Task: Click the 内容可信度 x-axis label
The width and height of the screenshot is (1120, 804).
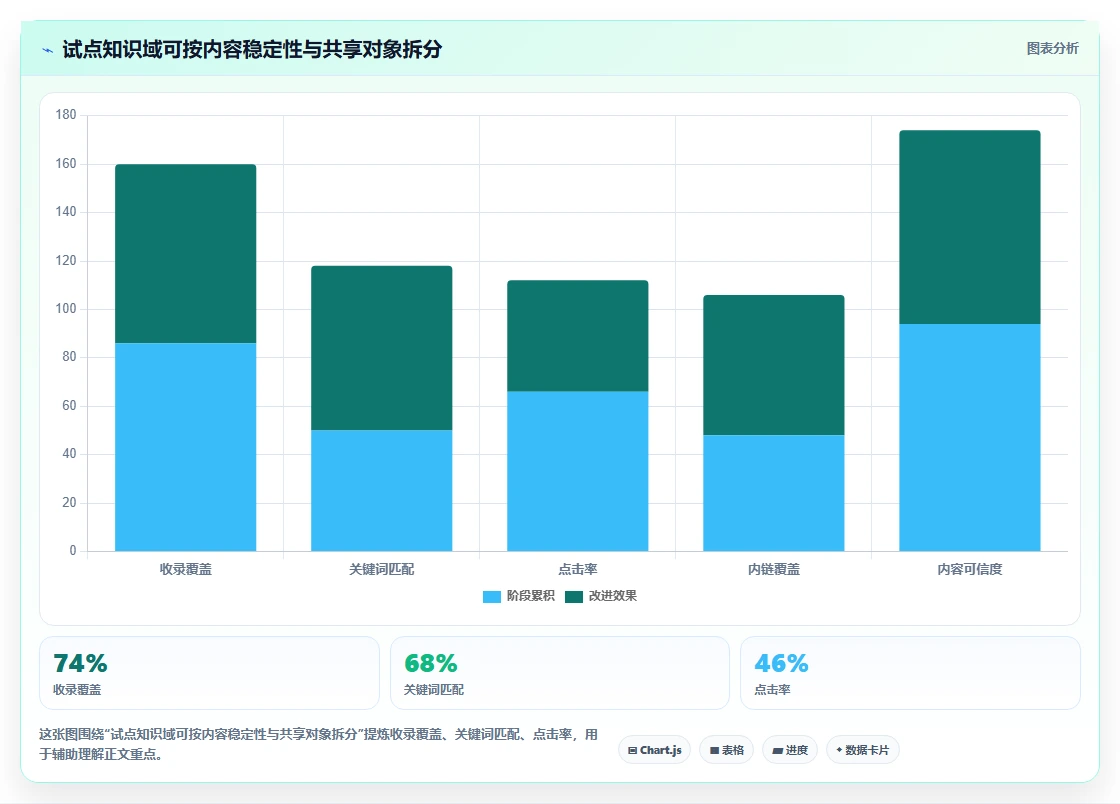Action: (970, 569)
